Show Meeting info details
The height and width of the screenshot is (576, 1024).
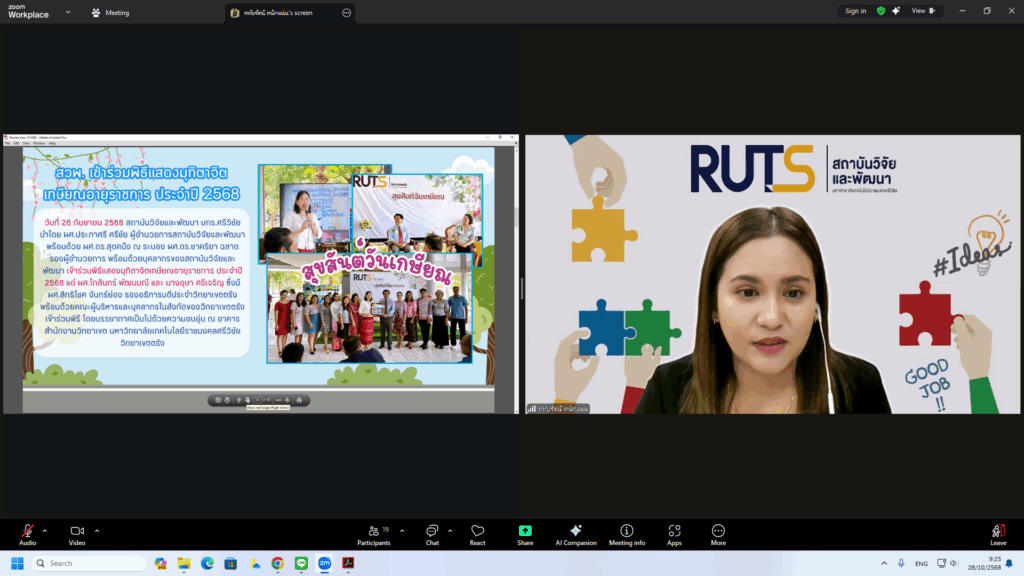point(627,534)
